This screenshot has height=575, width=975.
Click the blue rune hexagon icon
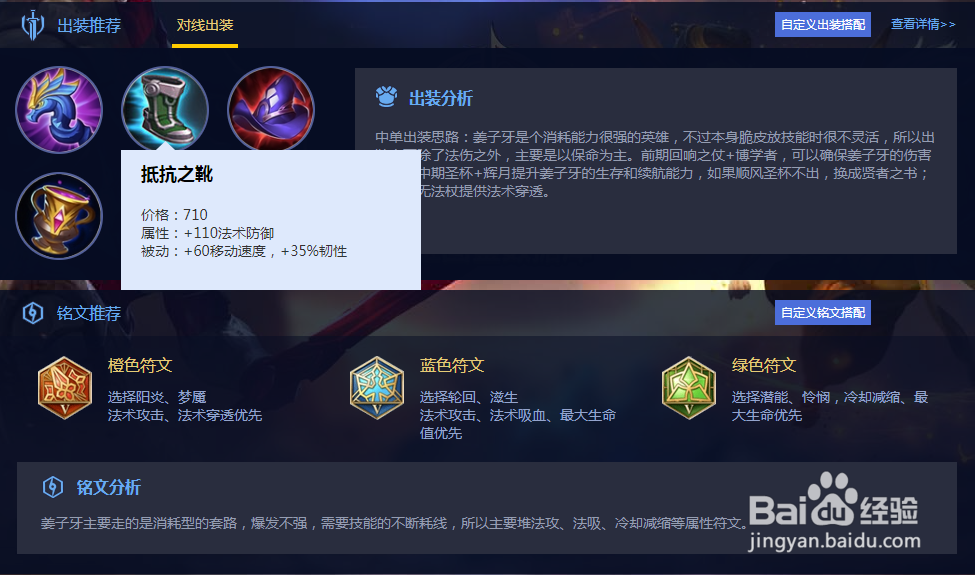[377, 388]
